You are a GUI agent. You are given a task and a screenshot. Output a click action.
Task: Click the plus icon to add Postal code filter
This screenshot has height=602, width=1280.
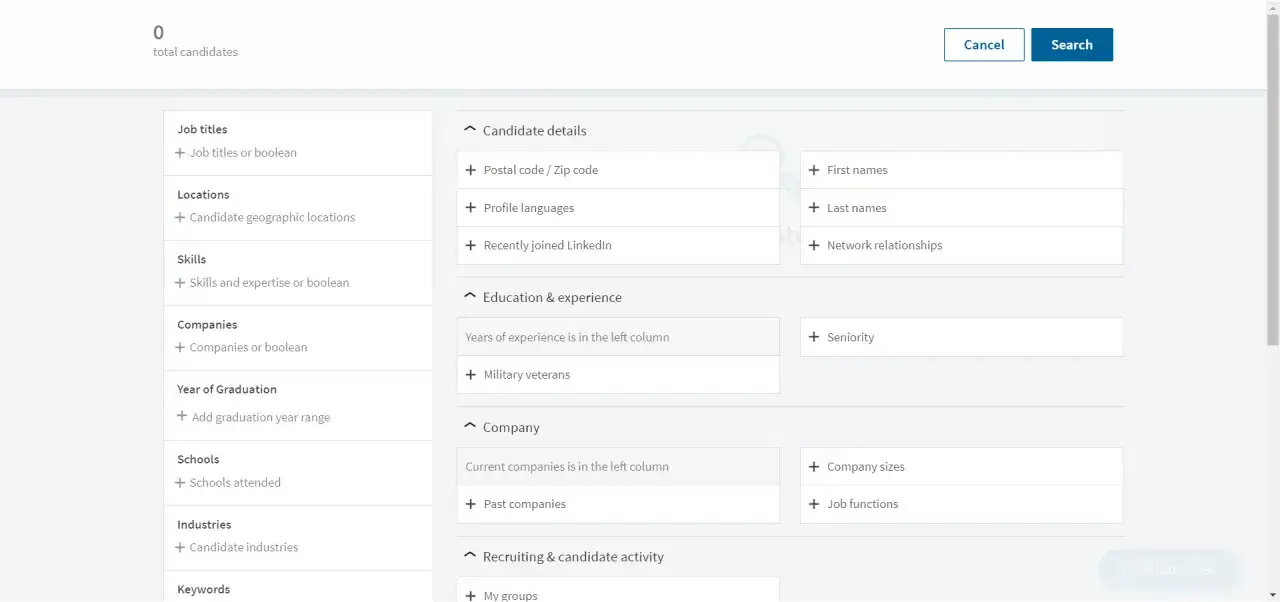coord(471,170)
